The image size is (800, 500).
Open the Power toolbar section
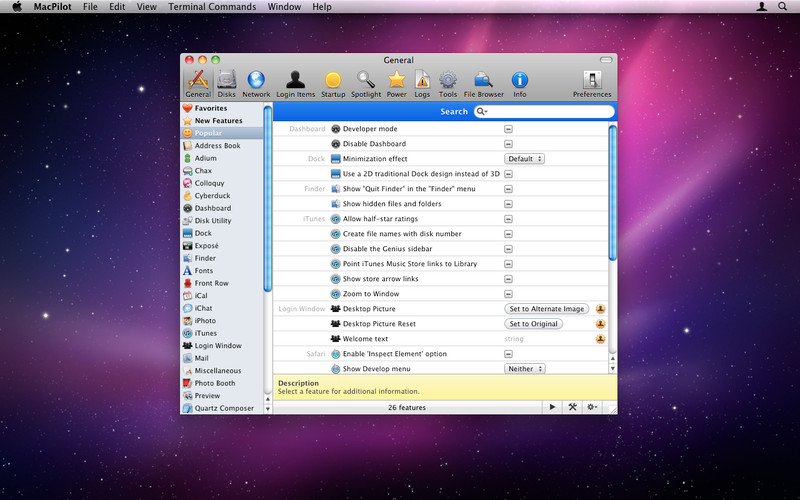(396, 84)
